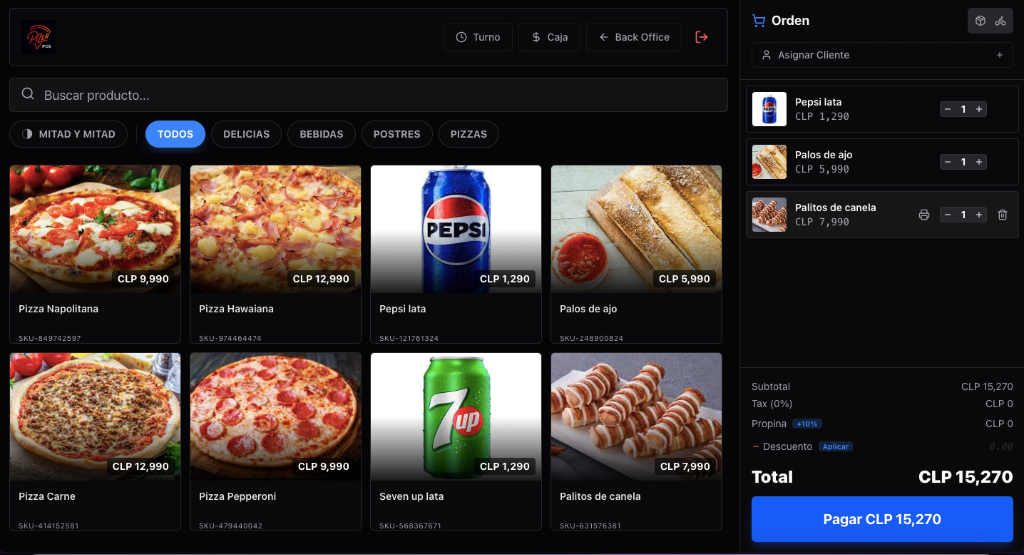
Task: Add Pepsi lata product card
Action: coord(456,254)
